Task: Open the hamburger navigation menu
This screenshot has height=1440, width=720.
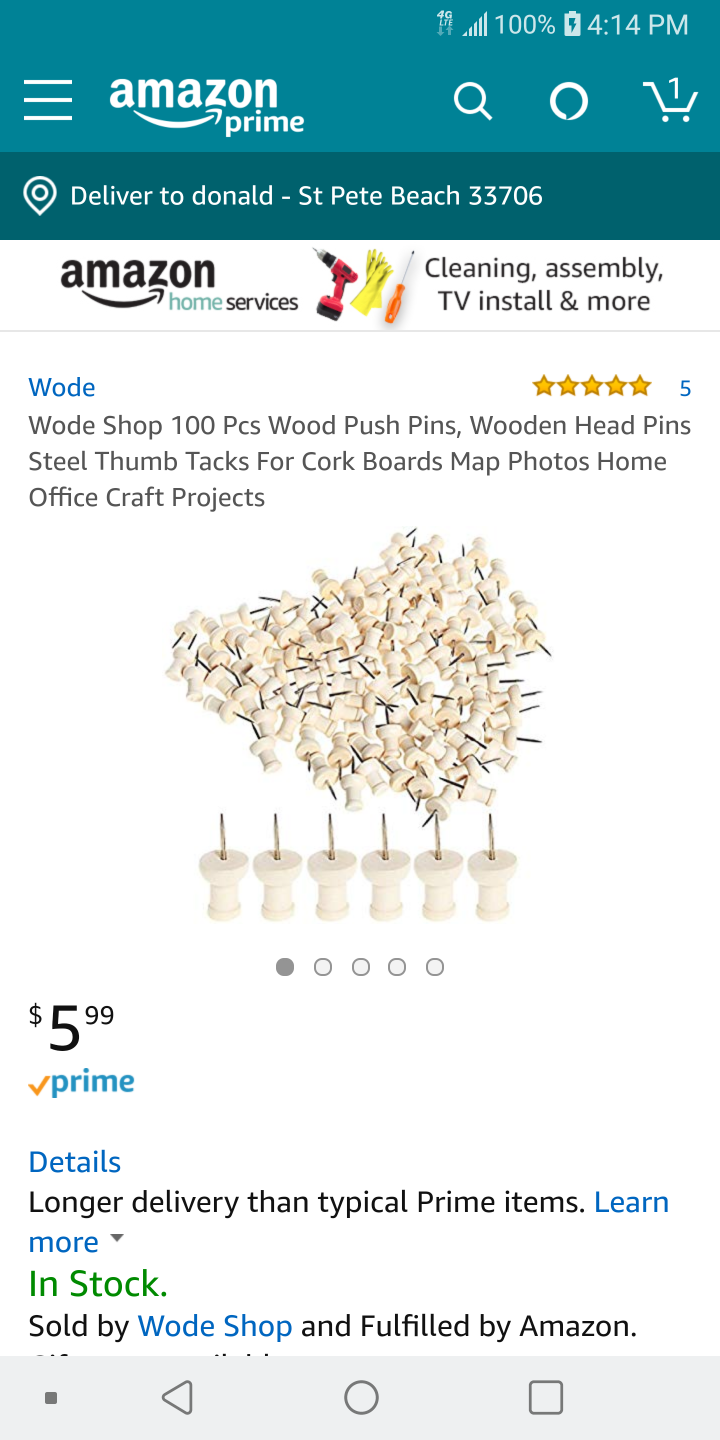Action: coord(48,101)
